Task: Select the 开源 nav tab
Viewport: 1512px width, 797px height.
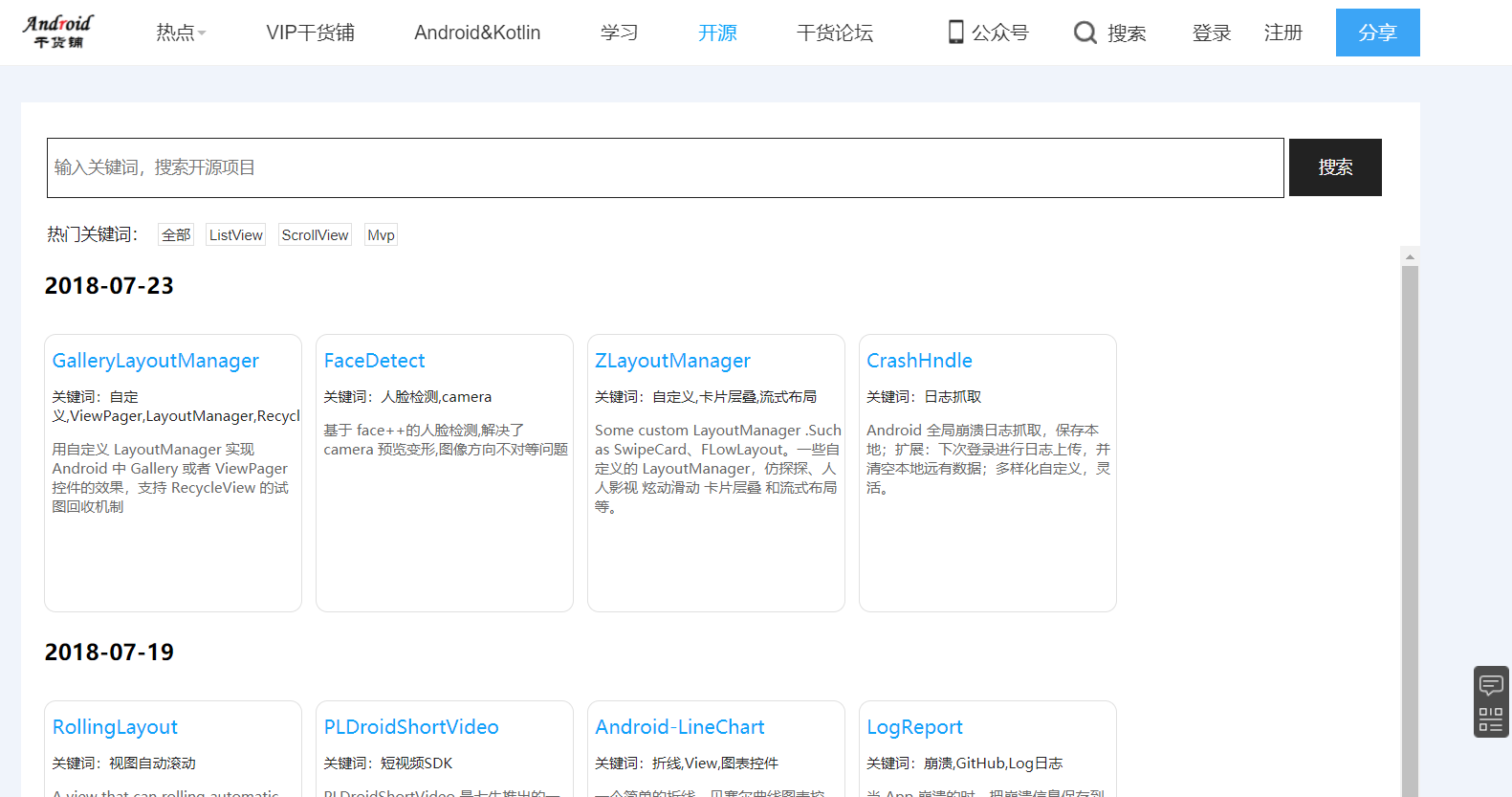Action: tap(717, 33)
